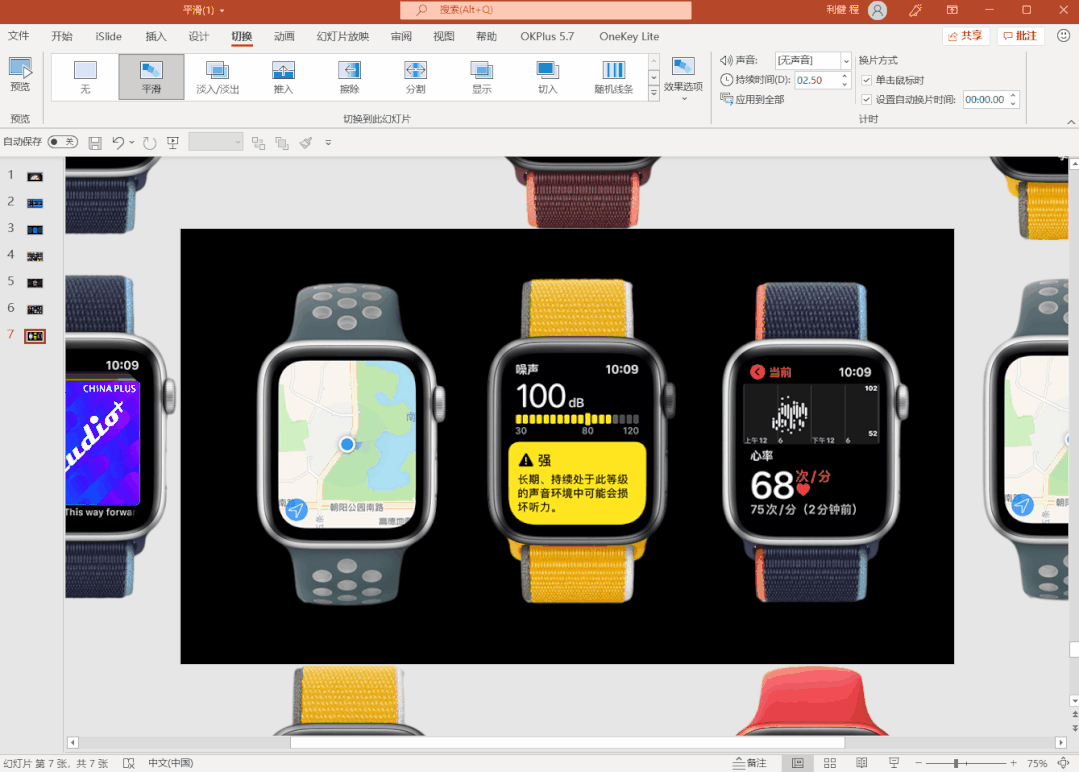Click the save icon in quick access toolbar
The image size is (1079, 772).
tap(95, 142)
